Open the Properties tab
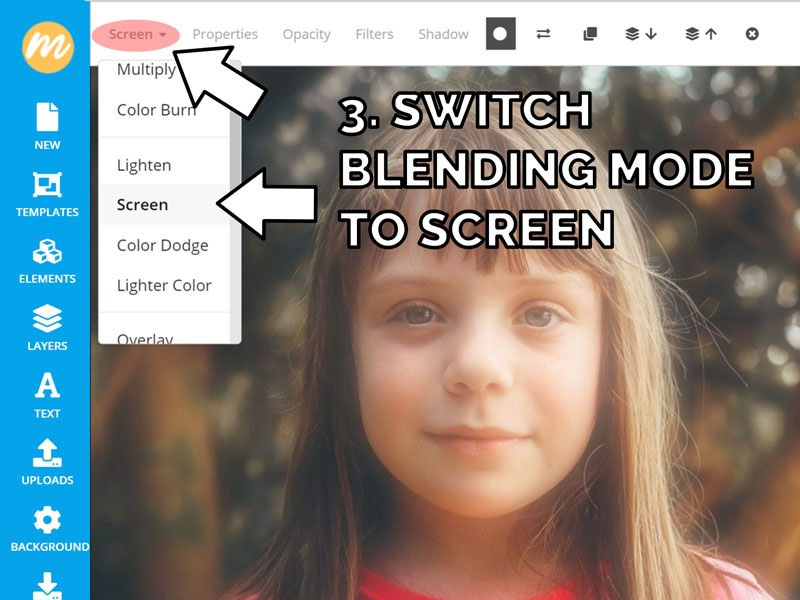 pyautogui.click(x=225, y=35)
